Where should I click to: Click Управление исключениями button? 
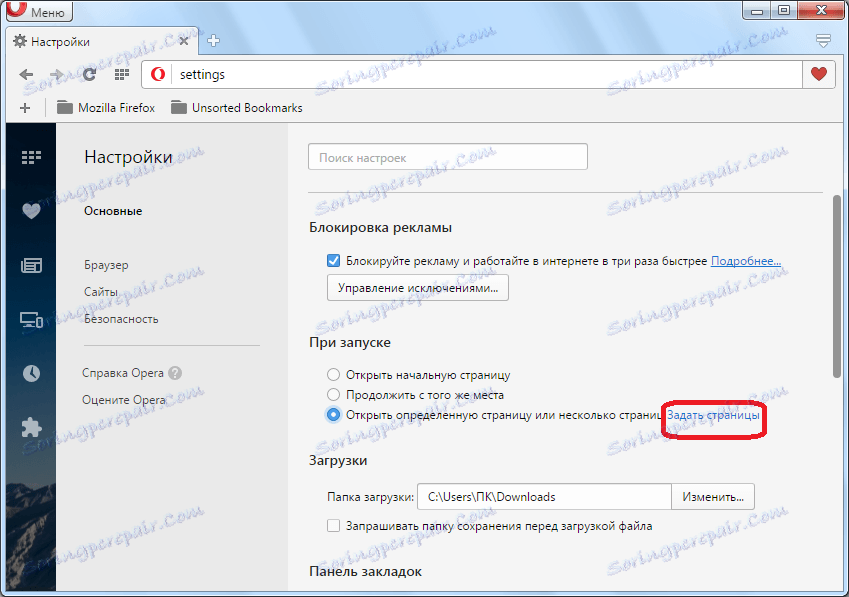417,287
